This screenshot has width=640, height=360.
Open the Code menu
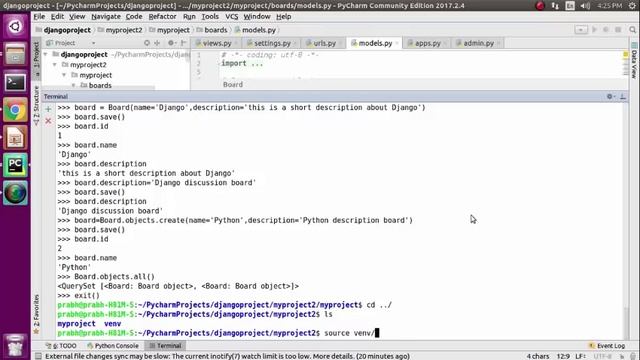tap(134, 17)
